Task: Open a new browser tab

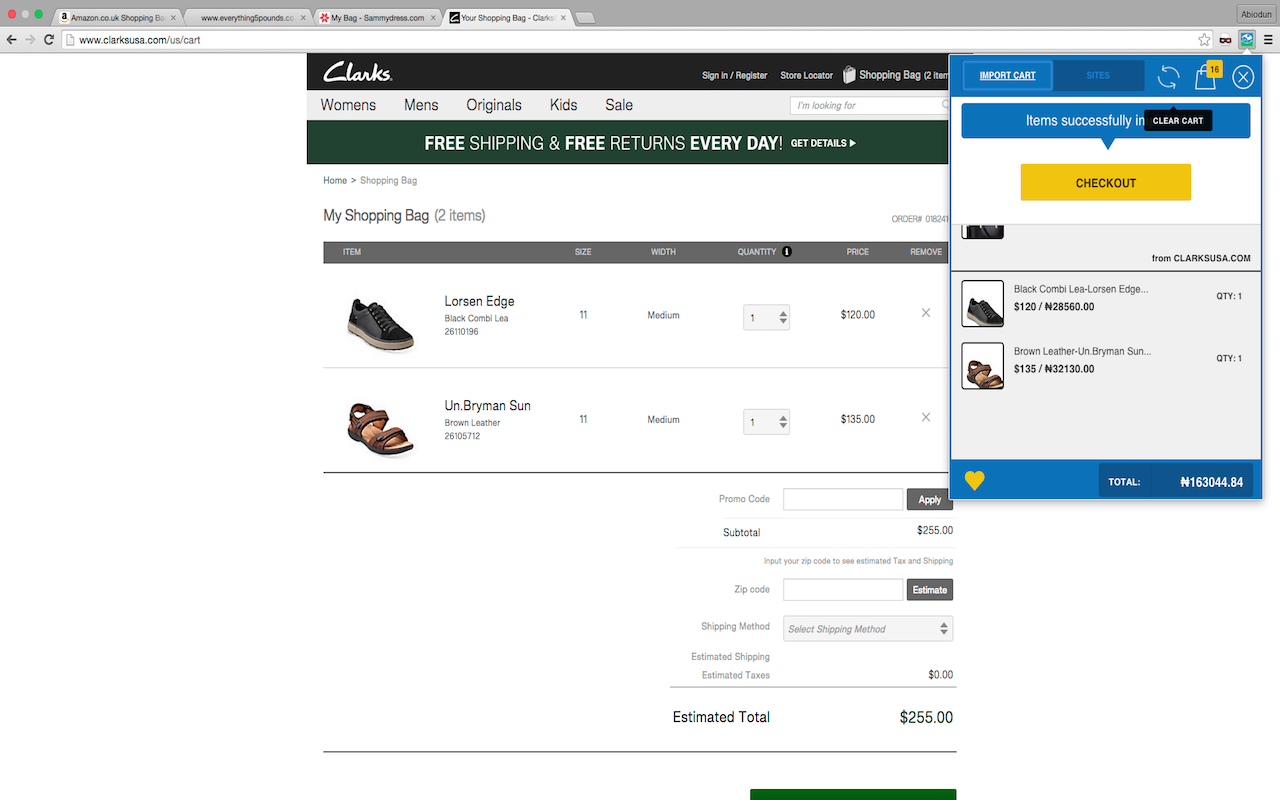Action: pyautogui.click(x=585, y=18)
